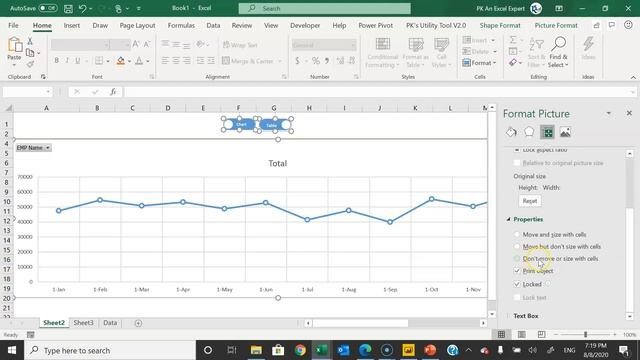Click the Table toggle shape on sheet
The height and width of the screenshot is (360, 640).
[x=275, y=125]
